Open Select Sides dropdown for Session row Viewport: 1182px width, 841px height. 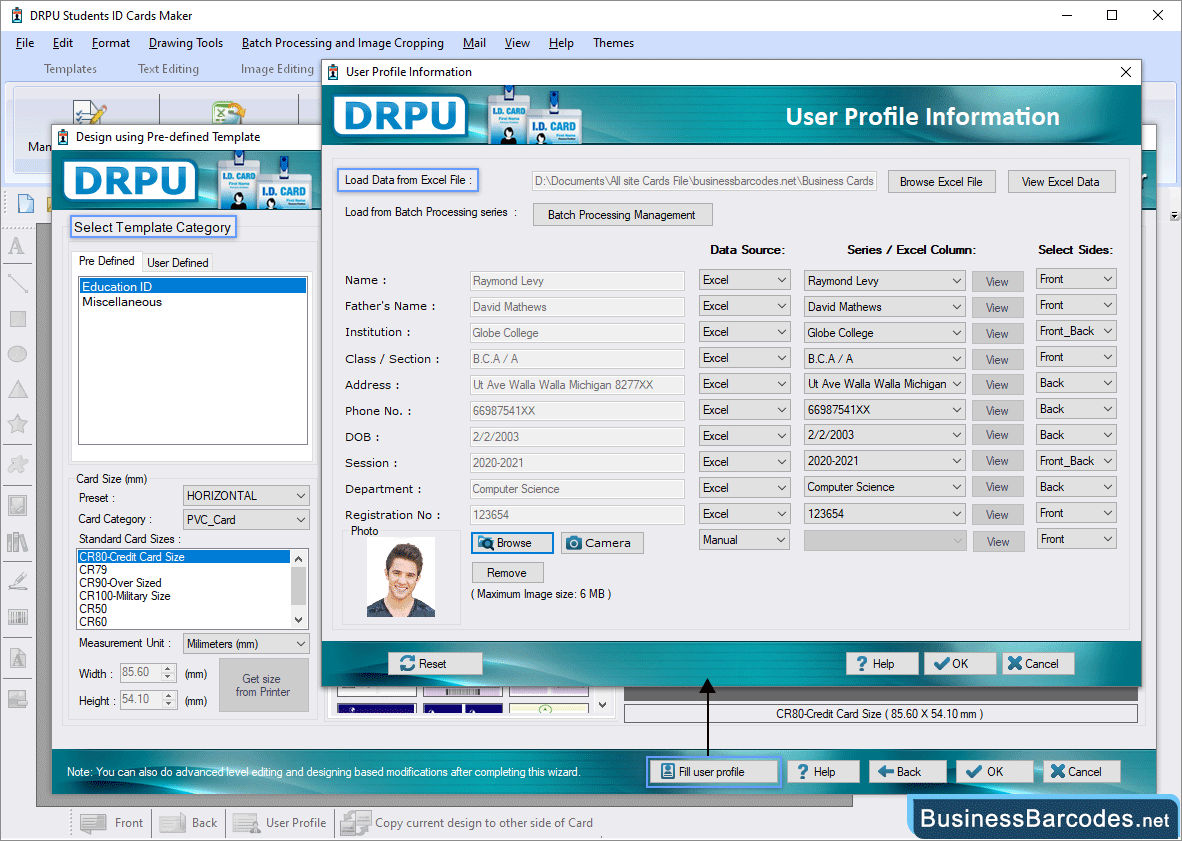tap(1076, 460)
